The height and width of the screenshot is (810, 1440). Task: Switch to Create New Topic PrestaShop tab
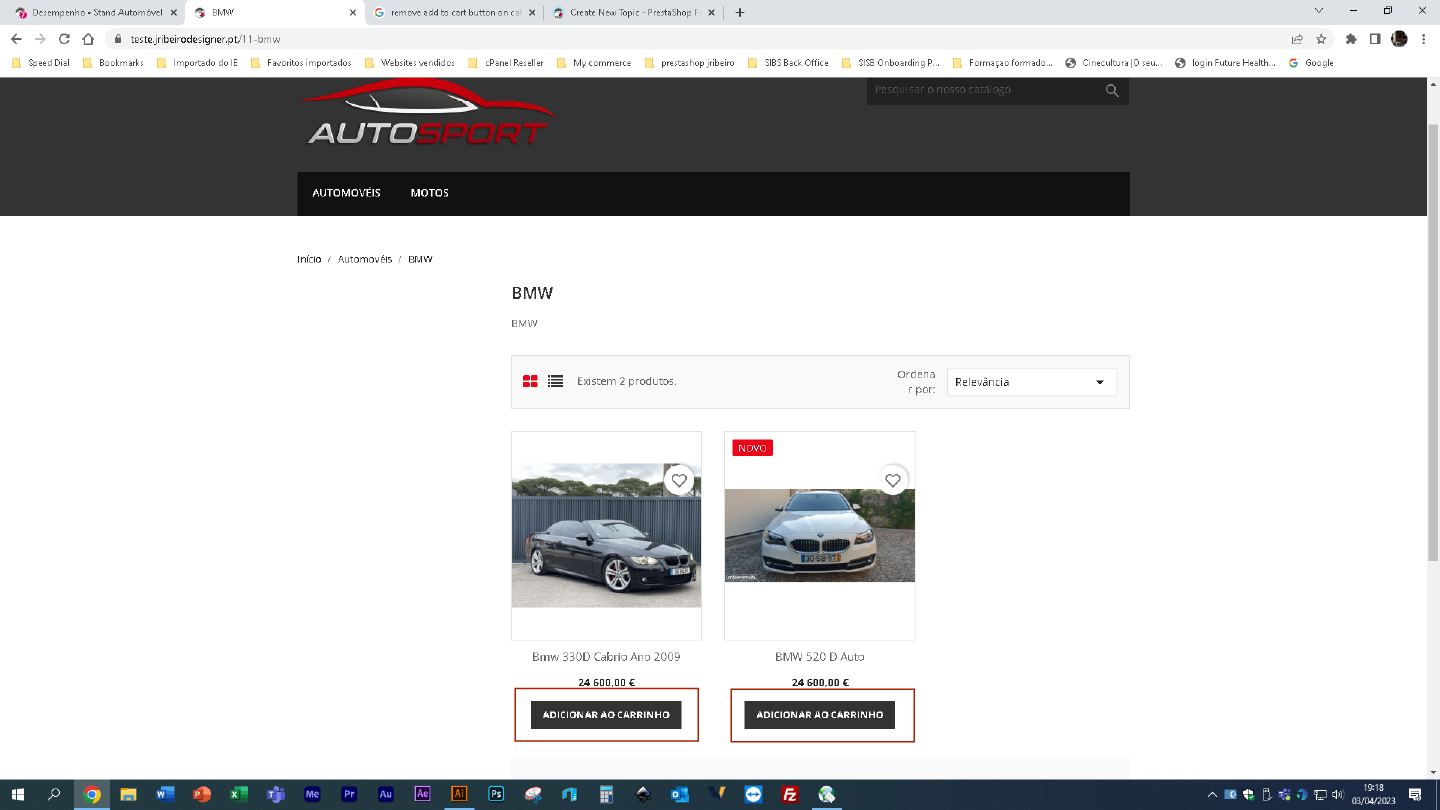click(634, 12)
